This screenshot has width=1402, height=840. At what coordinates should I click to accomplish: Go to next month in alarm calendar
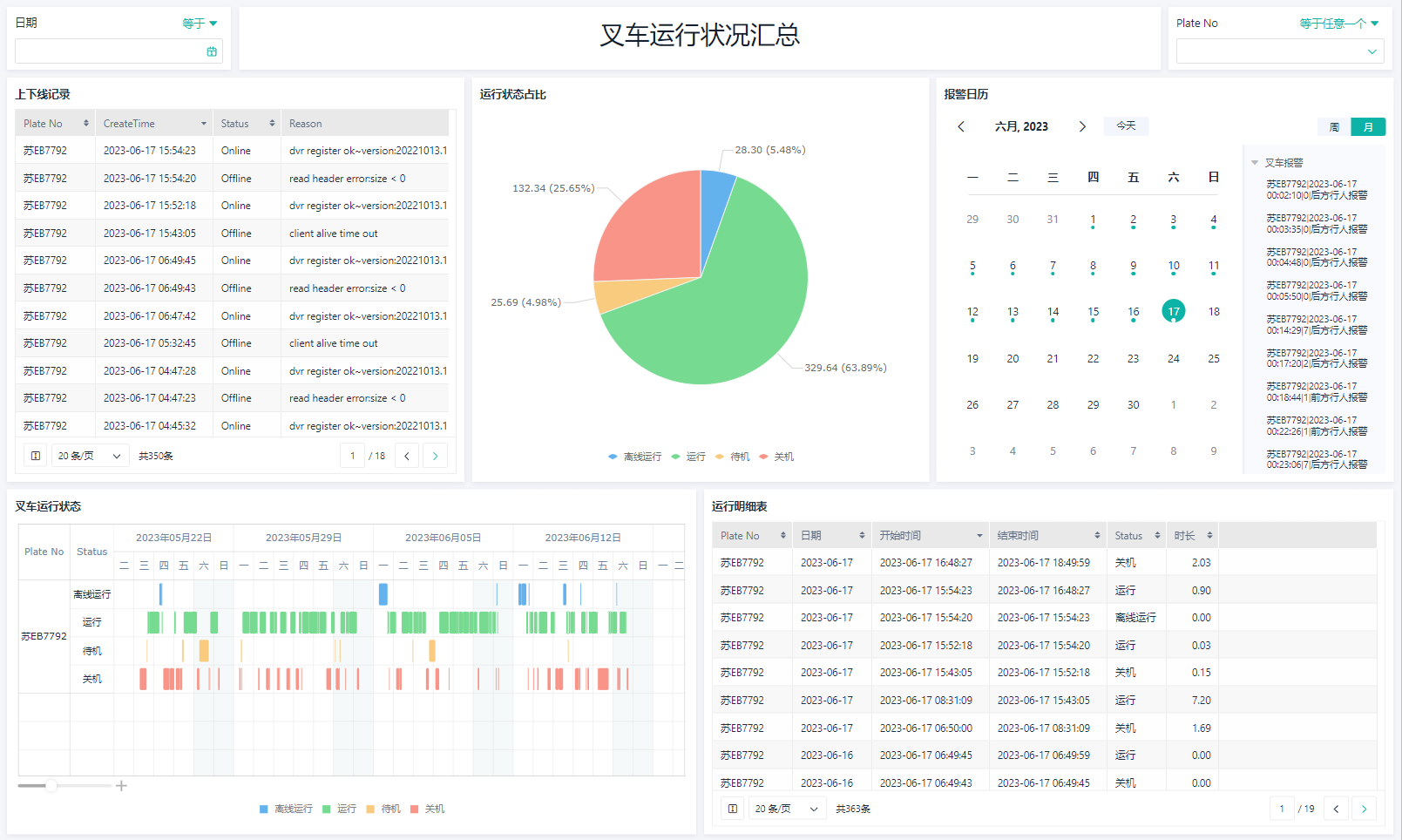1082,126
